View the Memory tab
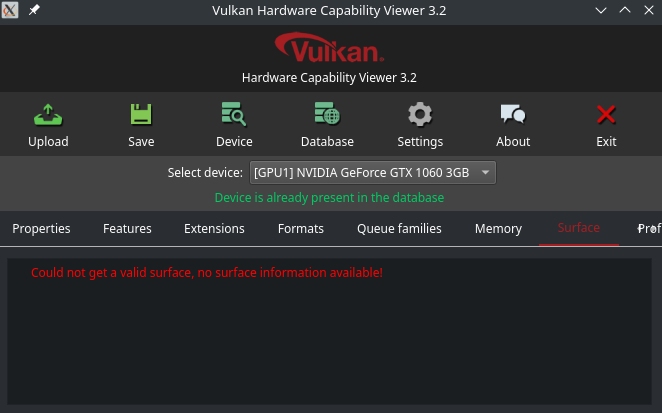662x413 pixels. coord(498,228)
